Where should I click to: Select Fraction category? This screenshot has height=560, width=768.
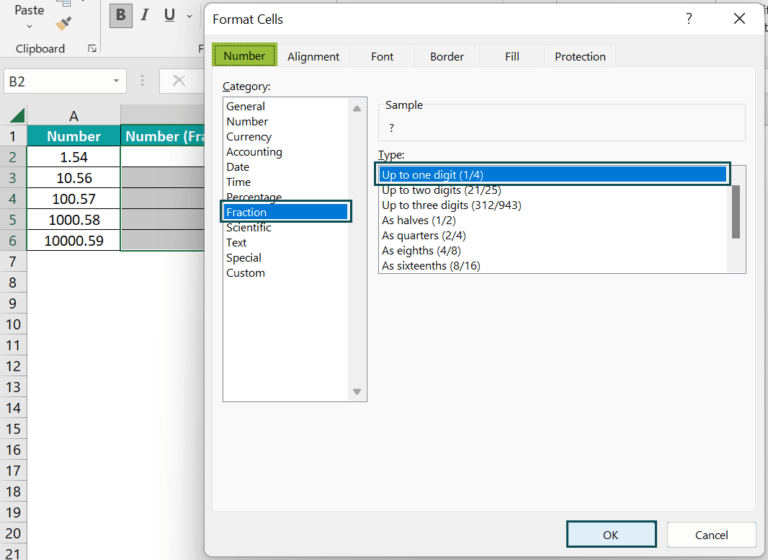pyautogui.click(x=286, y=212)
